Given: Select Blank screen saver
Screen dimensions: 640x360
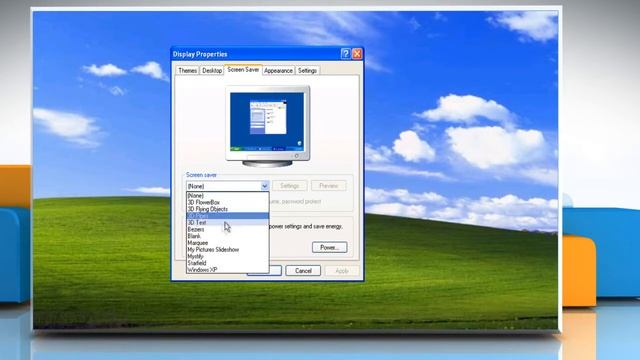Looking at the screenshot, I should [227, 236].
